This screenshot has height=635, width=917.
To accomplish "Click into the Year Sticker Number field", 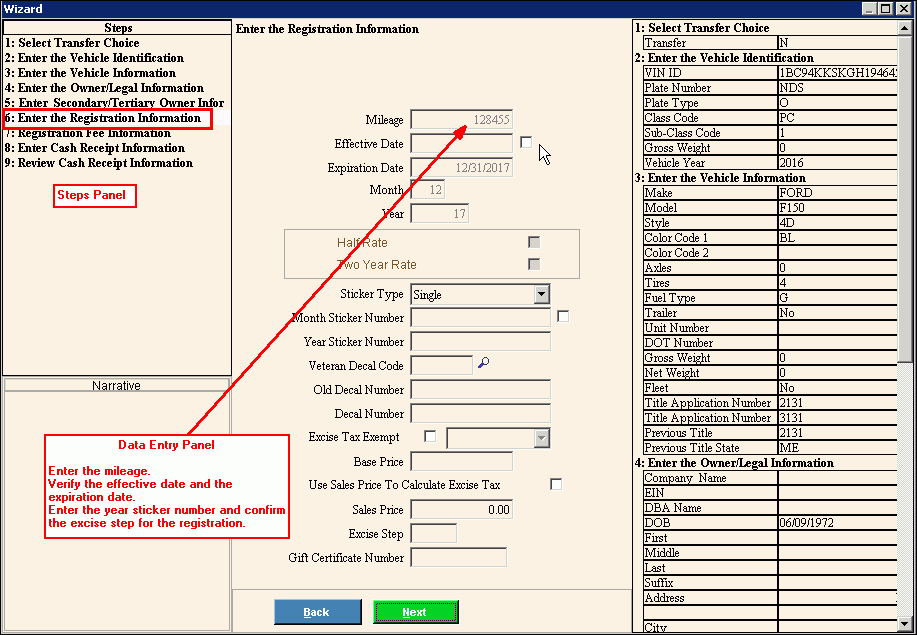I will (480, 342).
